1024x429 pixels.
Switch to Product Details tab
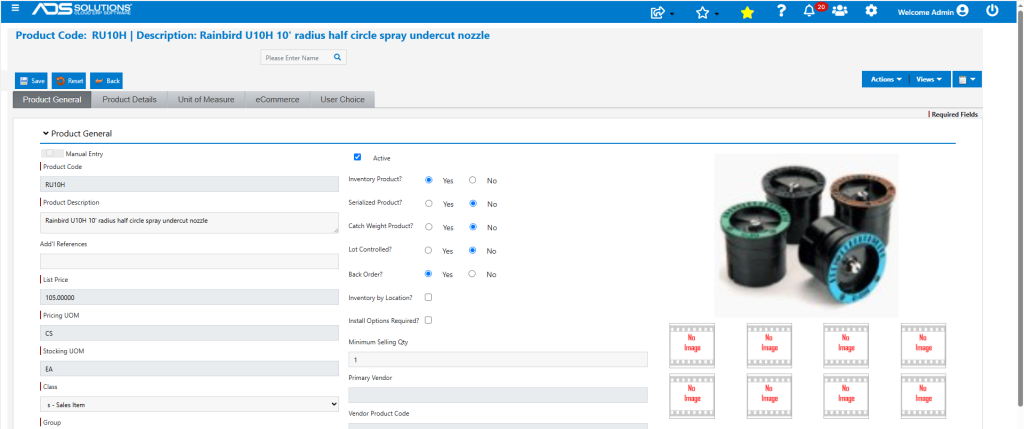pos(129,100)
